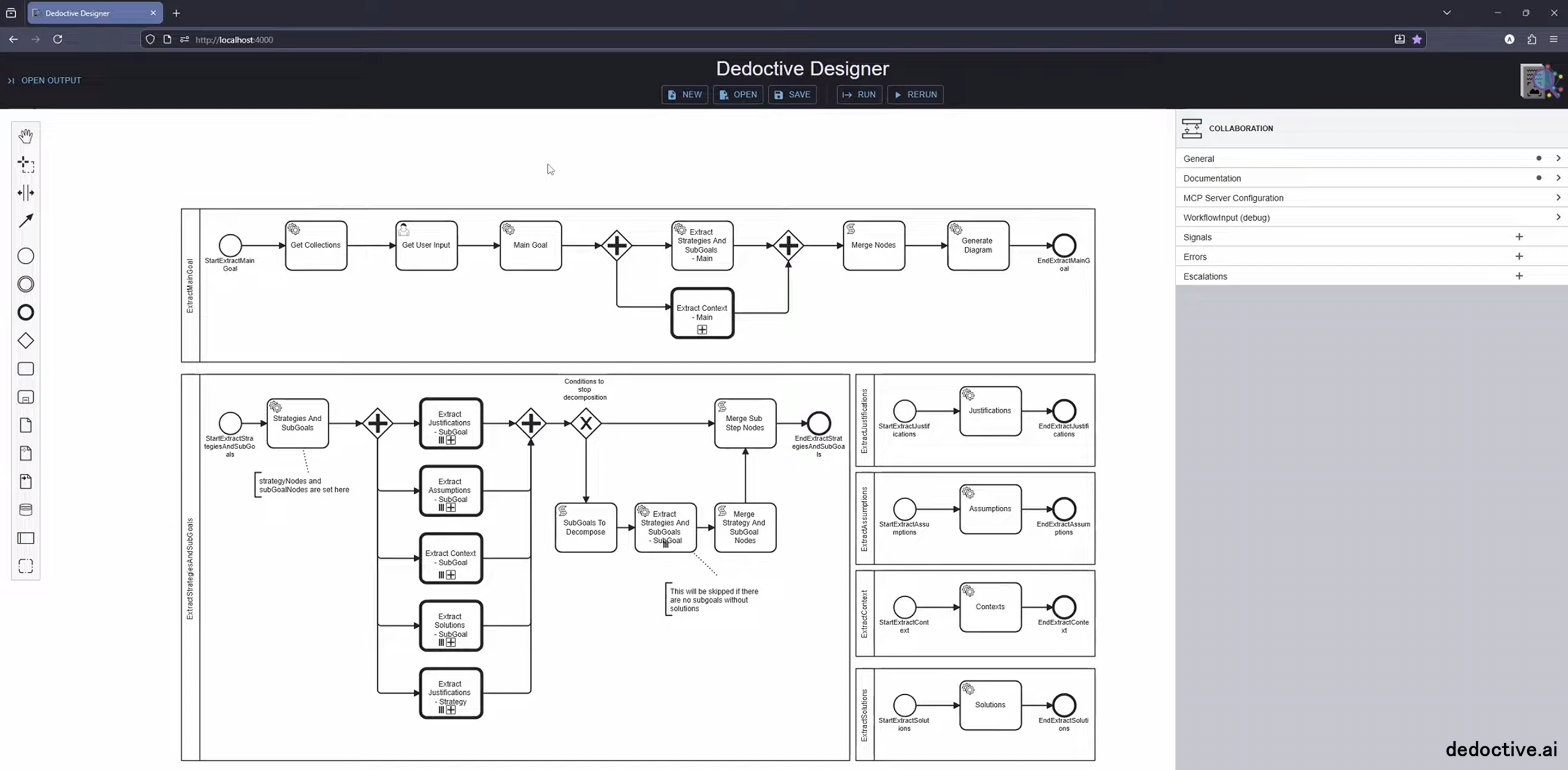Click the SAVE button
1568x770 pixels.
[x=792, y=94]
